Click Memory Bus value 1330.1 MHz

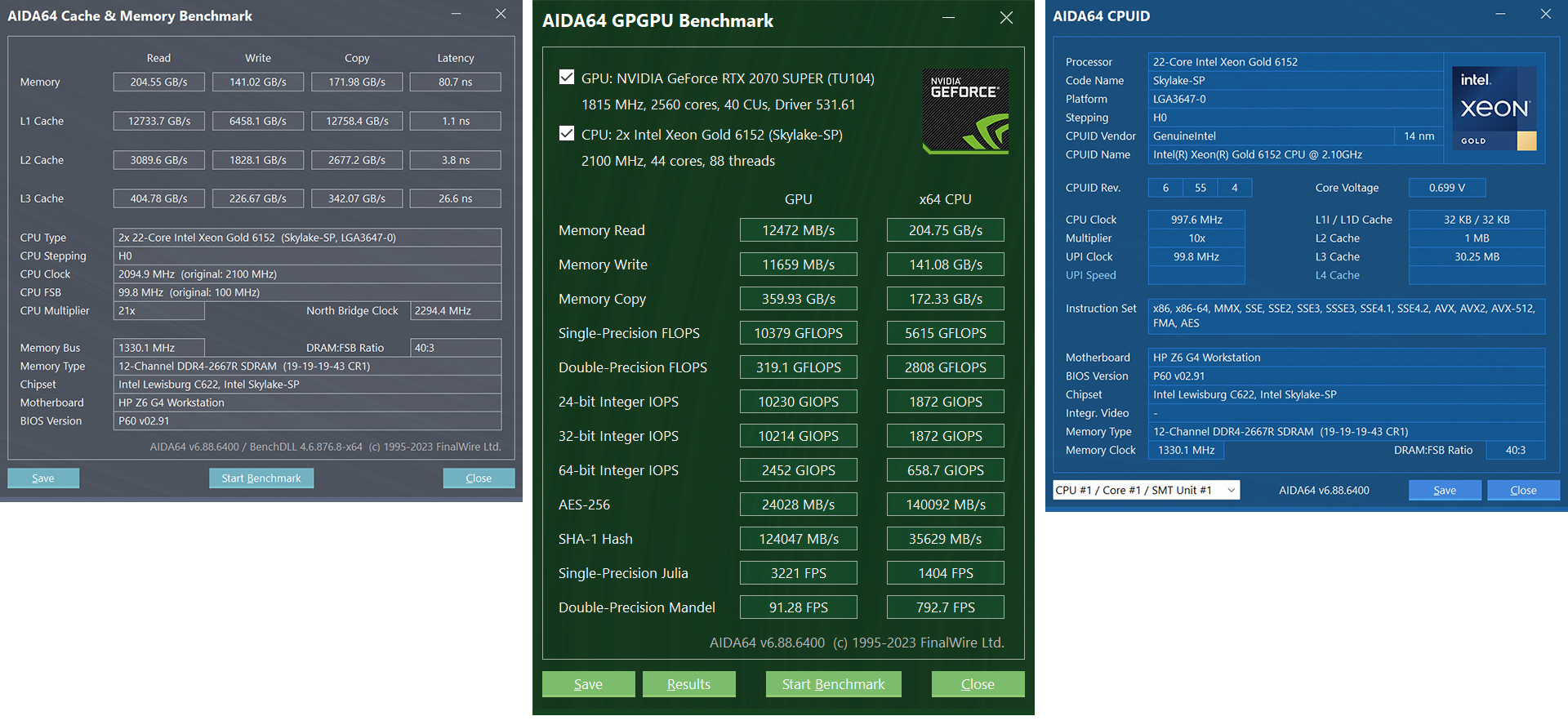click(159, 348)
